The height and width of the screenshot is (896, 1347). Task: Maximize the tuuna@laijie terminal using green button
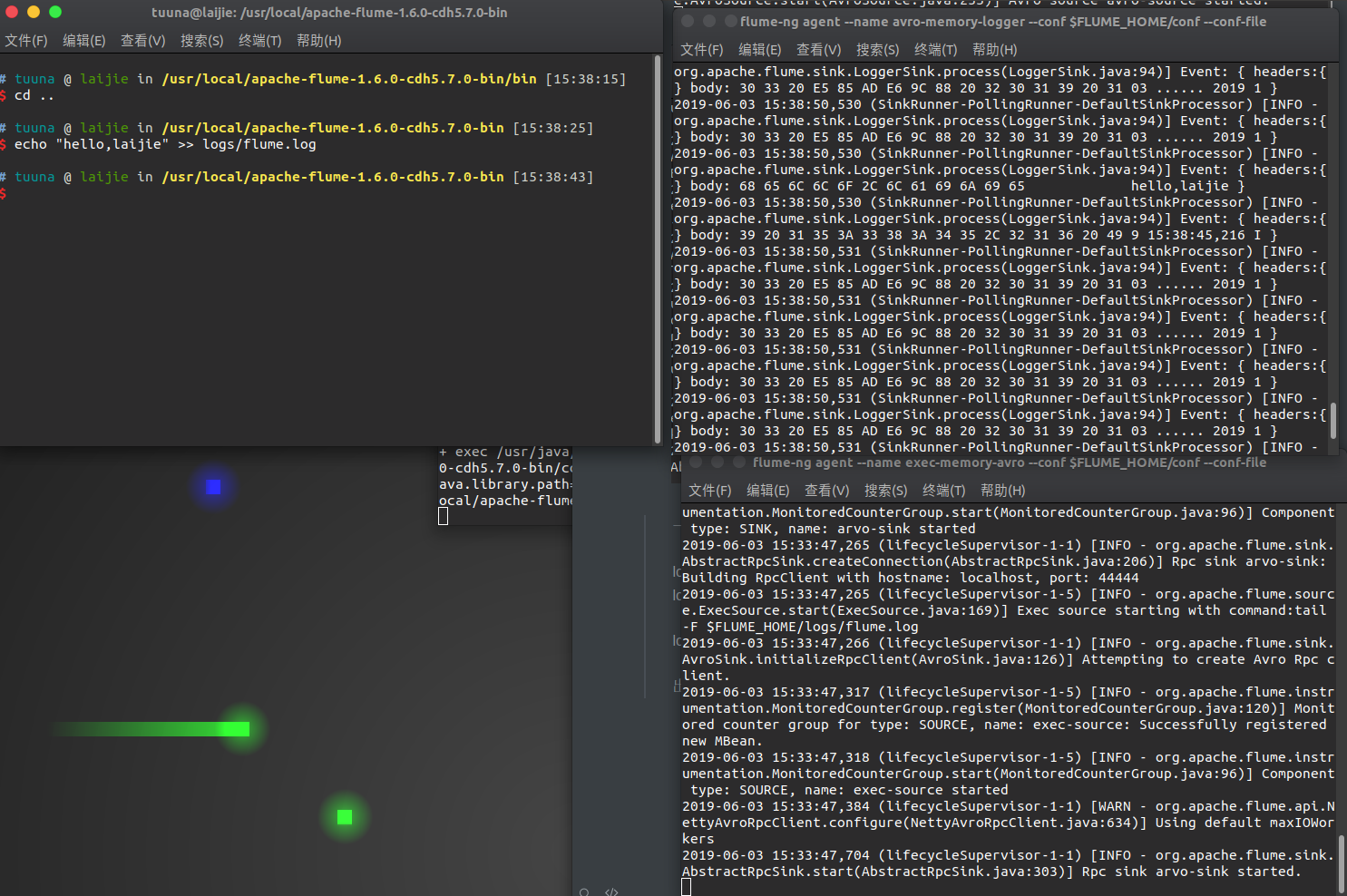[x=55, y=12]
